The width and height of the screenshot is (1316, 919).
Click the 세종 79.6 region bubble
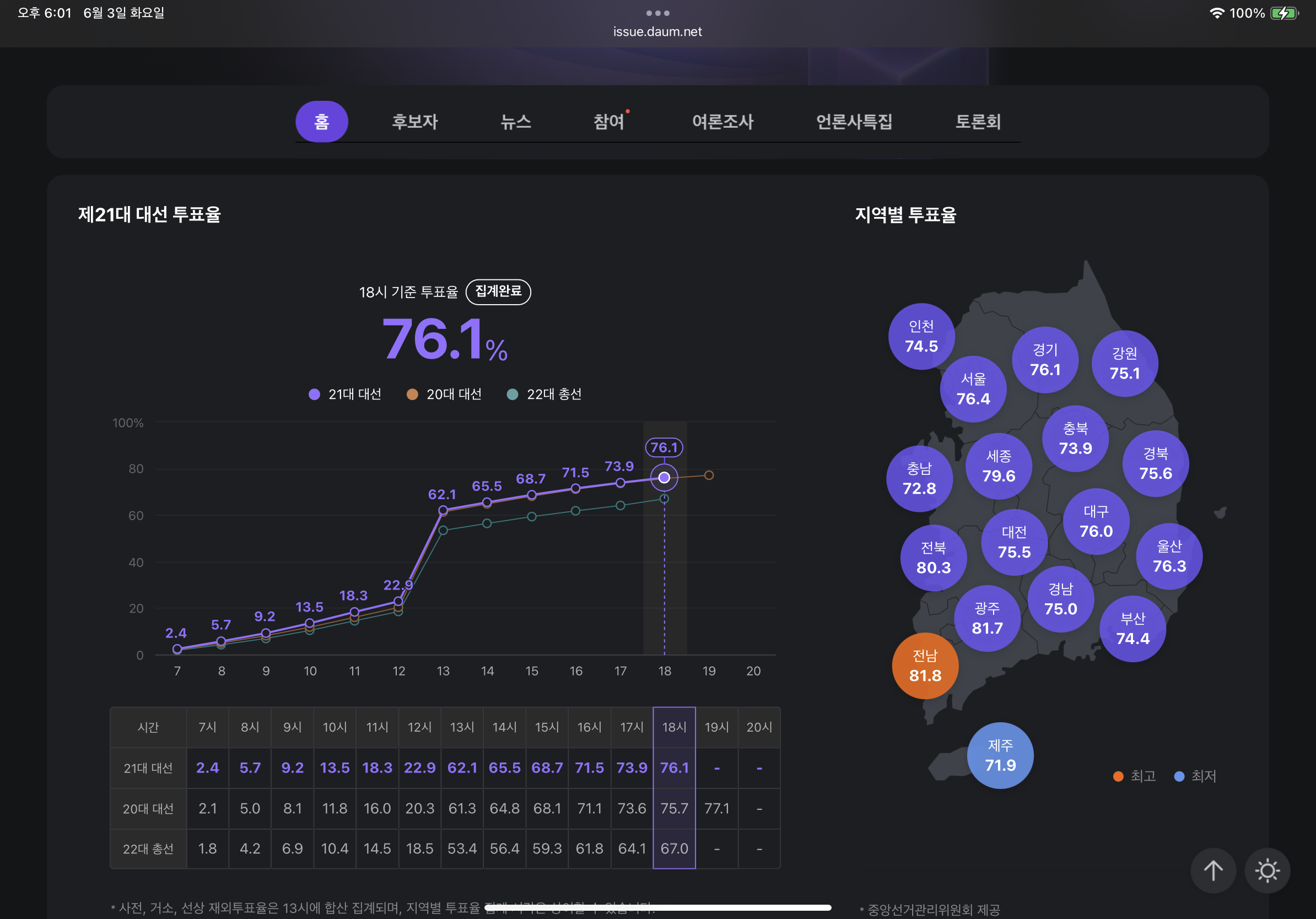point(999,466)
